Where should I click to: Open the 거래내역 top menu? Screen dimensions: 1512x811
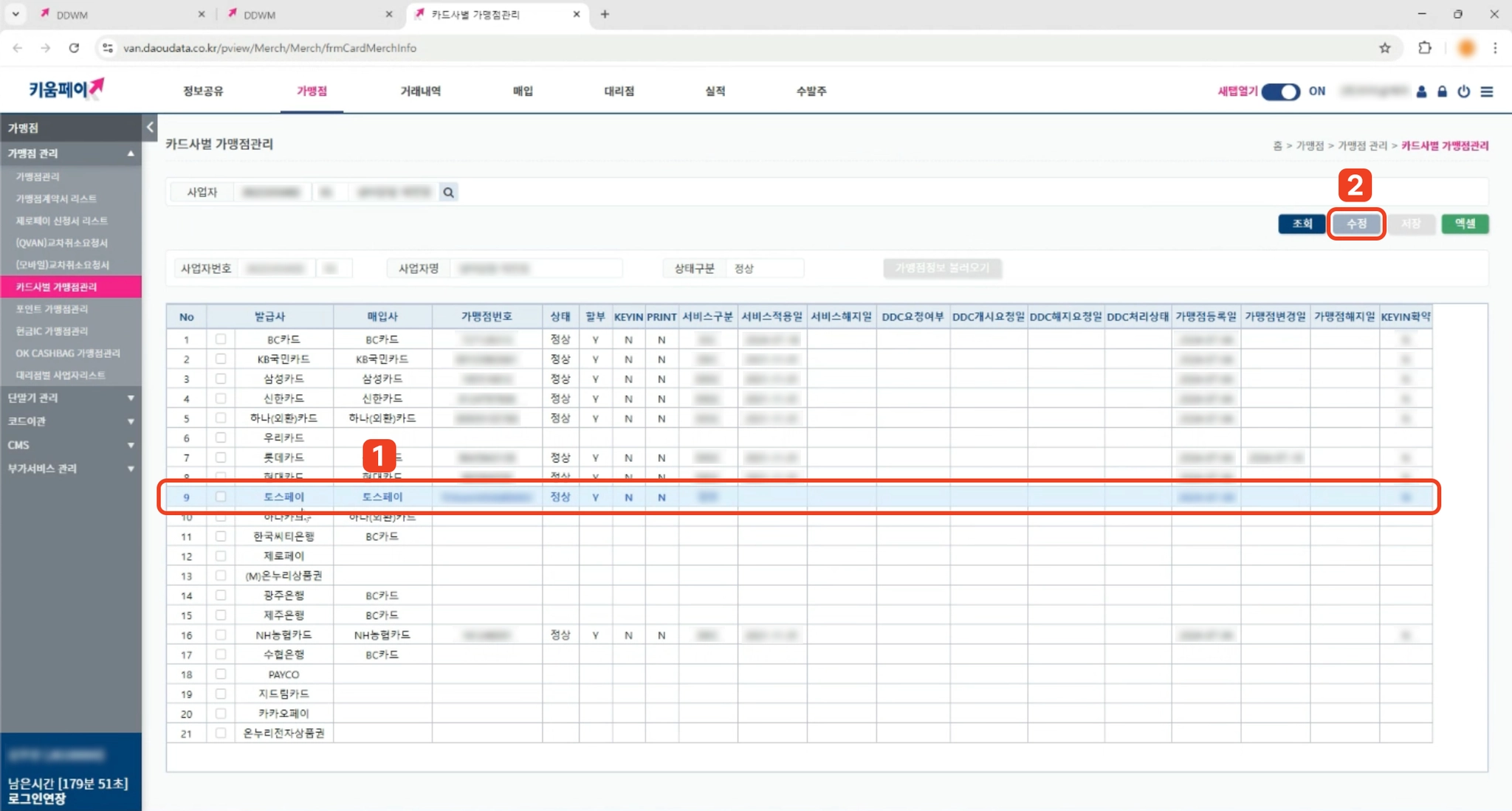click(420, 91)
